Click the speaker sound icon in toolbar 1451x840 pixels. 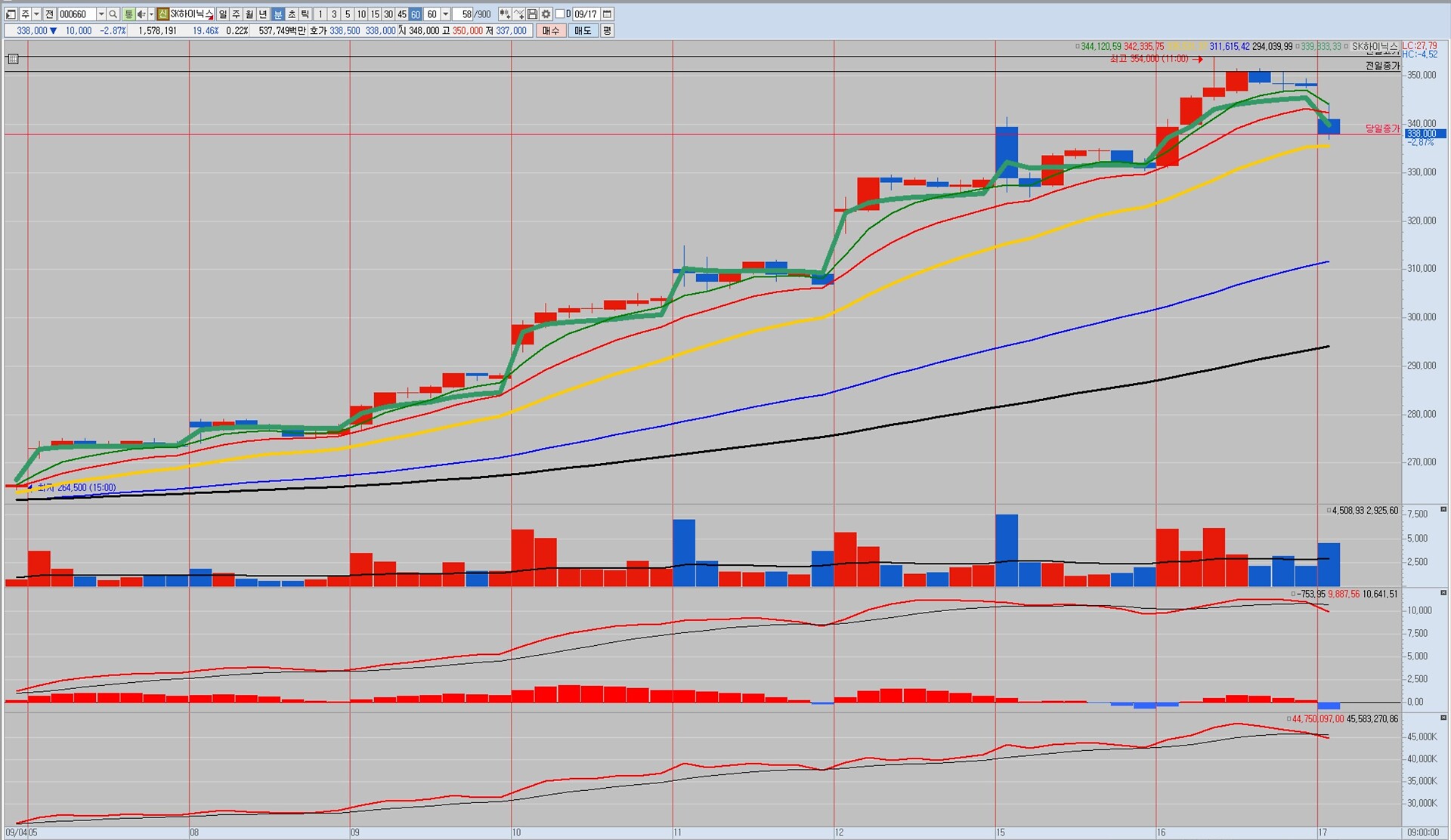[141, 14]
